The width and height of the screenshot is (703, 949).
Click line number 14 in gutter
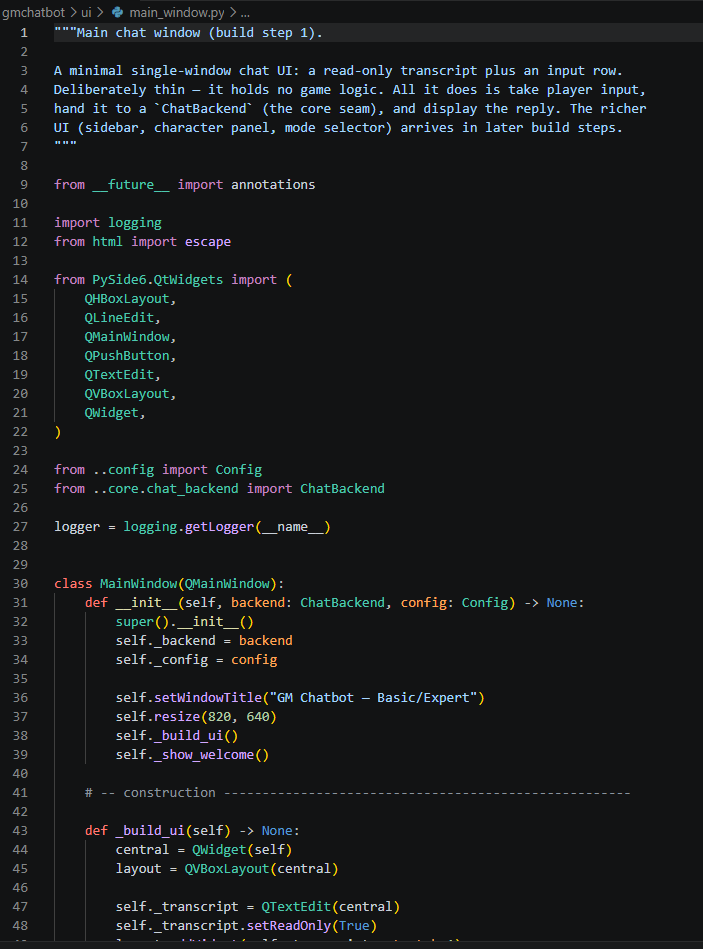pos(20,280)
